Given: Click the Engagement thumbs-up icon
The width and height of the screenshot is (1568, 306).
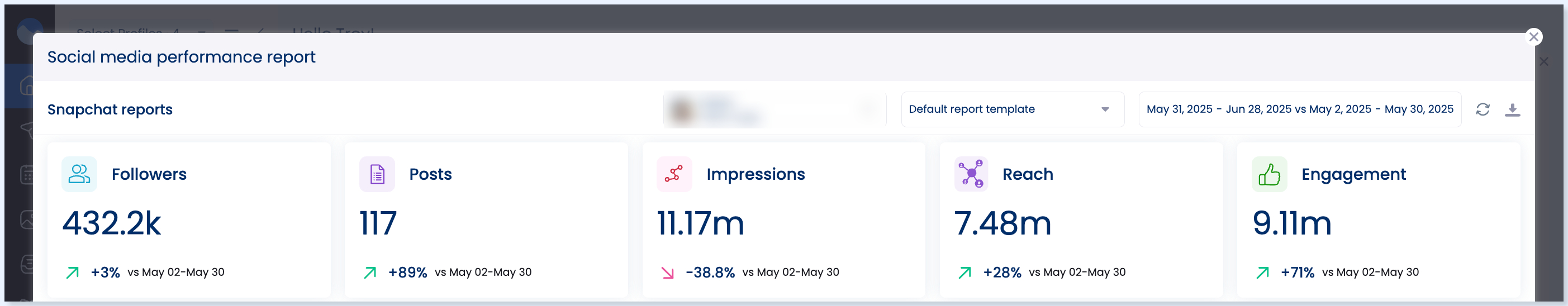Looking at the screenshot, I should 1268,174.
